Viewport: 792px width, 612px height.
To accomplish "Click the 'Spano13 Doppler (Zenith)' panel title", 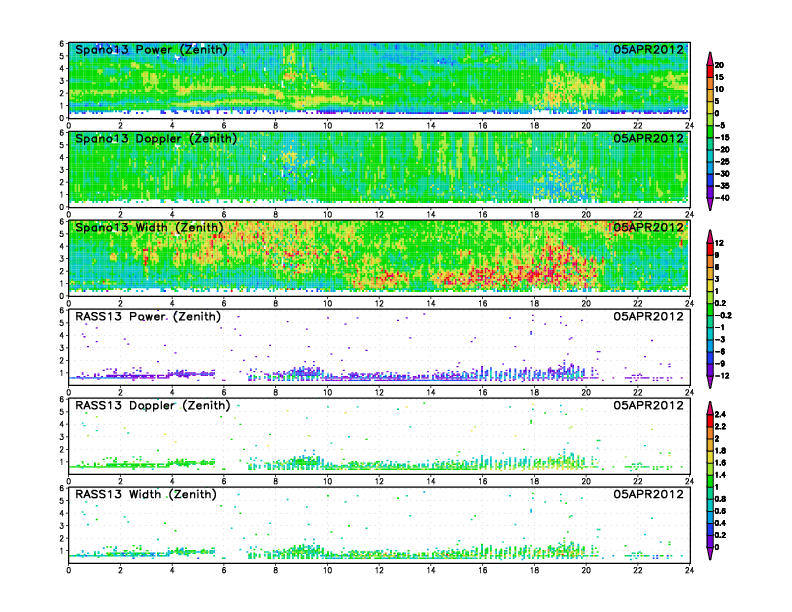I will click(156, 139).
